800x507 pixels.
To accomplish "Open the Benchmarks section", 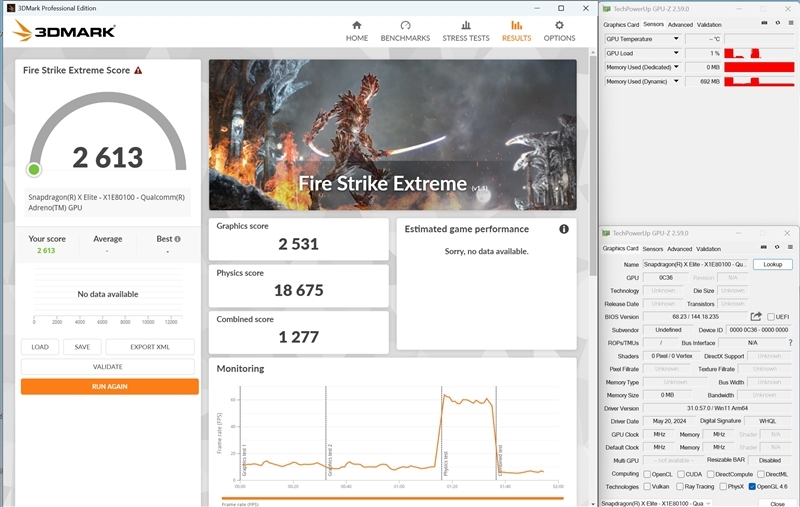I will (405, 30).
